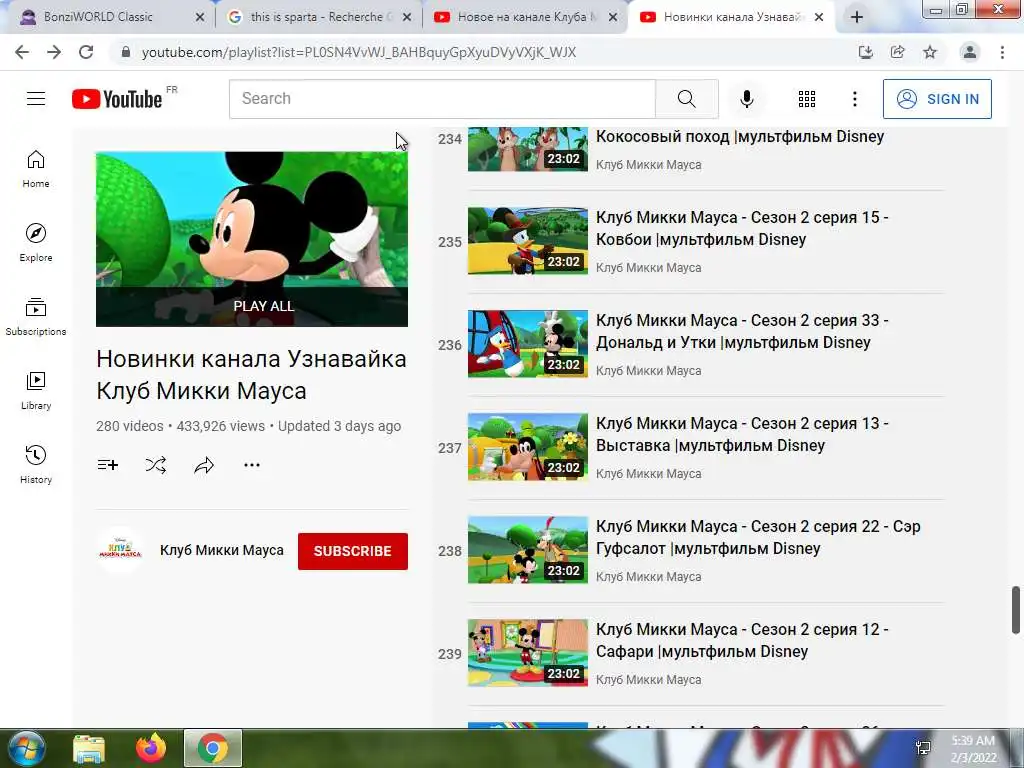Open Windows Explorer from taskbar
Image resolution: width=1024 pixels, height=768 pixels.
pos(89,748)
